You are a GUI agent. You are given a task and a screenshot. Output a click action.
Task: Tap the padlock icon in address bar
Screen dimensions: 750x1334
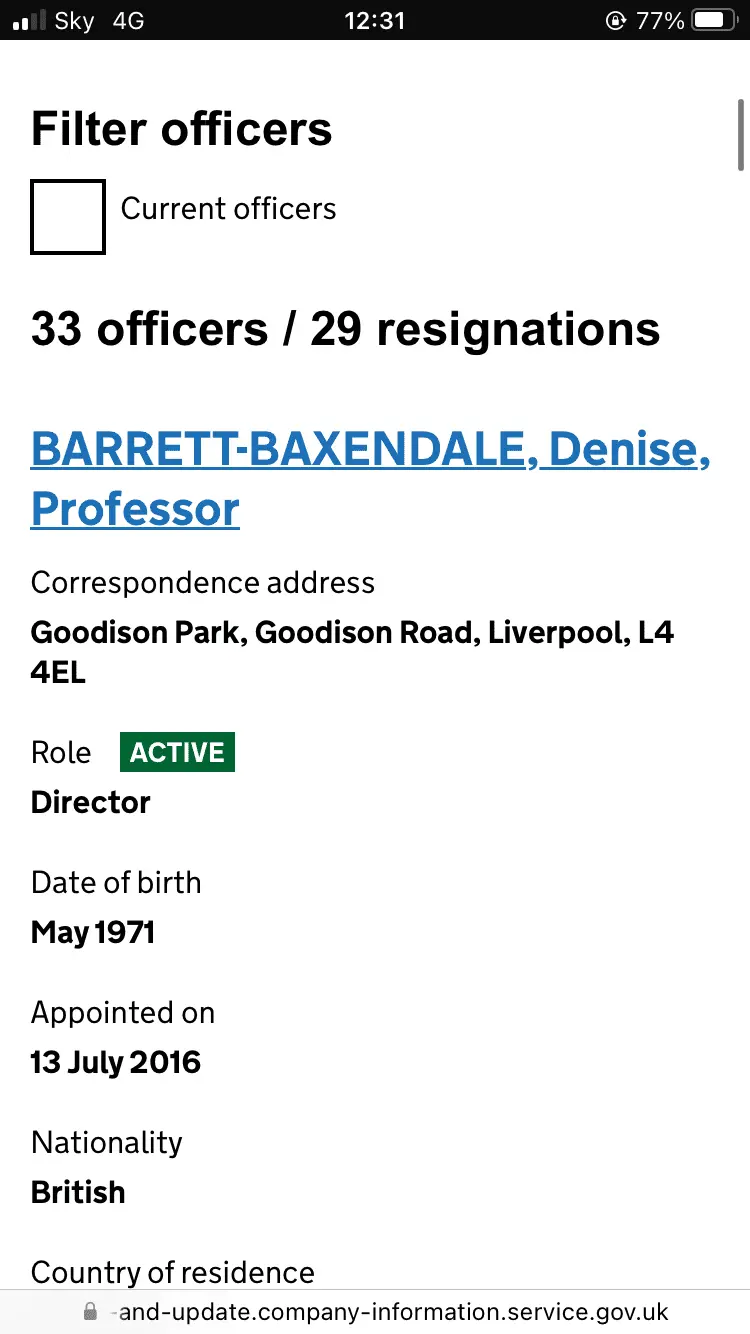[90, 1311]
